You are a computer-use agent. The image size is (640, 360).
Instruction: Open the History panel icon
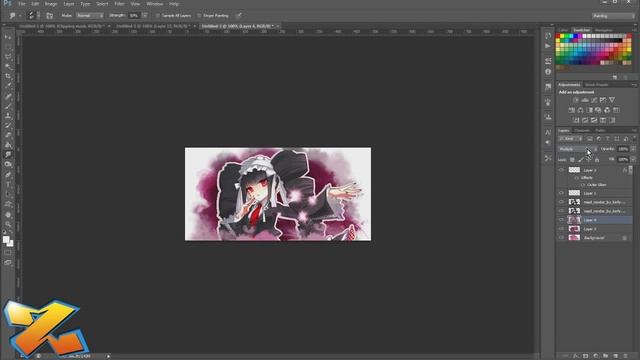548,36
